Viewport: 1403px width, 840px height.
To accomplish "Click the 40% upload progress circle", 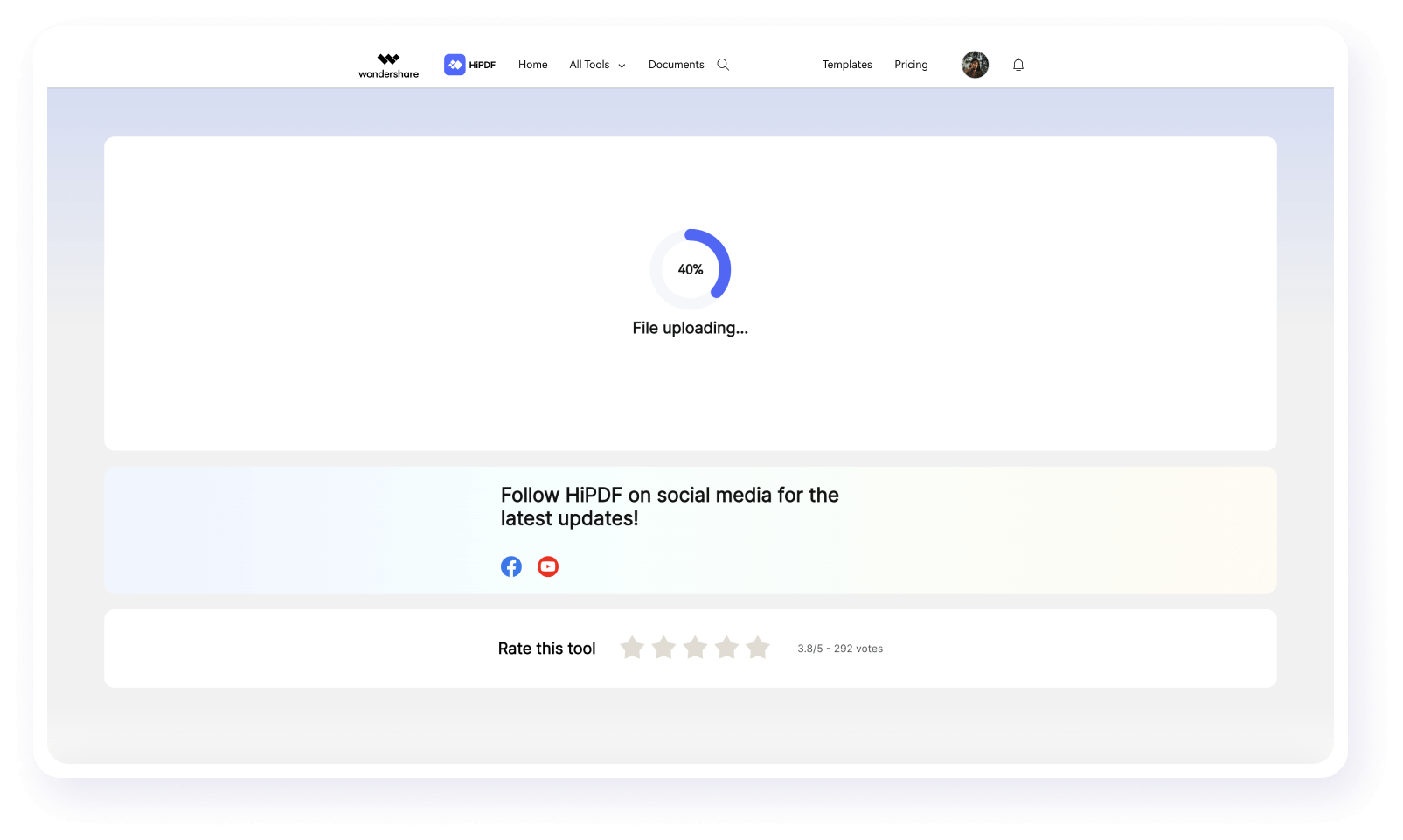I will [691, 269].
